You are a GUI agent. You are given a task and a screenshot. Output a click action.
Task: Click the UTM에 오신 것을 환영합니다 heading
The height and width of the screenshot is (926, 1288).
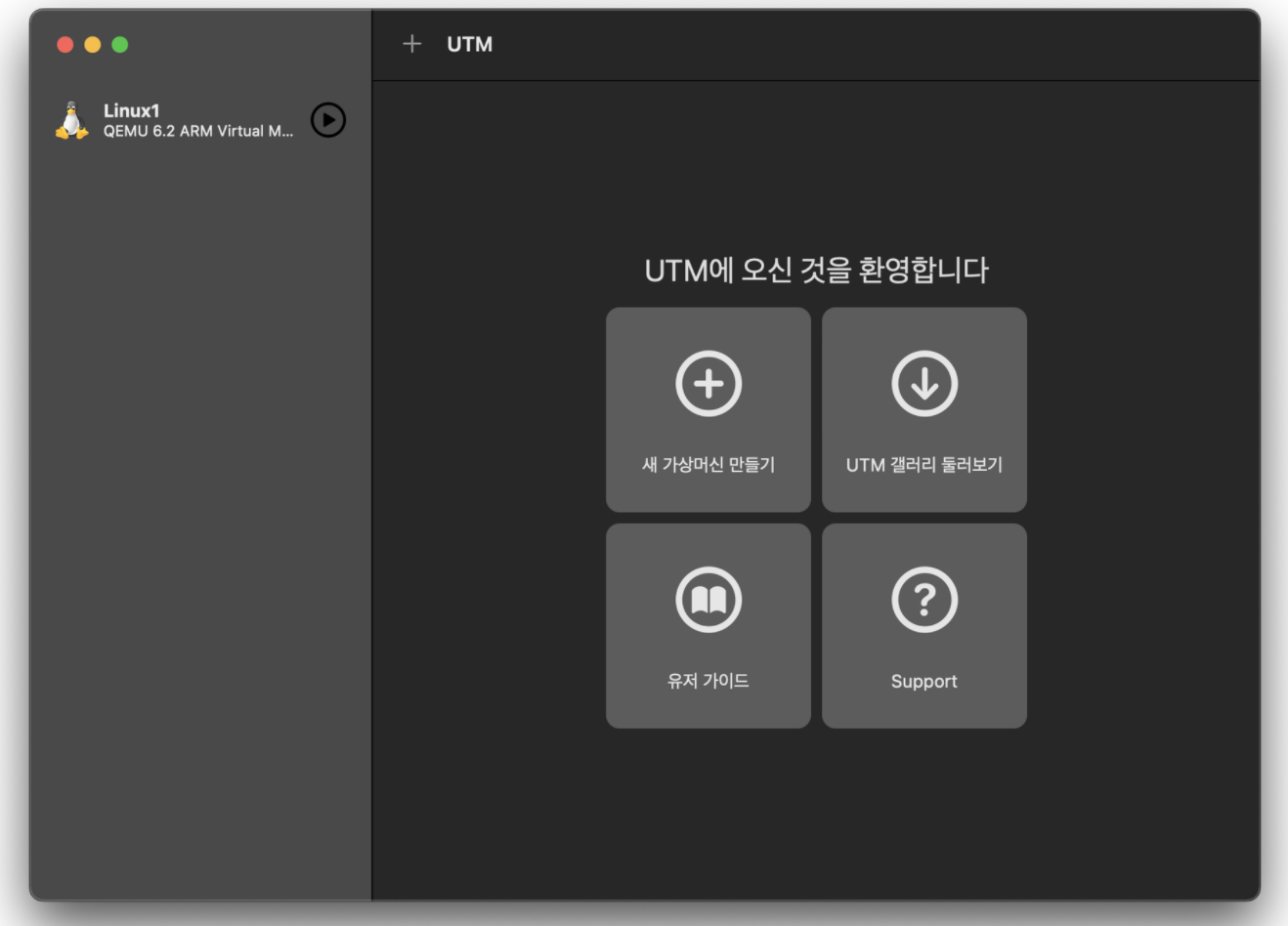click(817, 271)
